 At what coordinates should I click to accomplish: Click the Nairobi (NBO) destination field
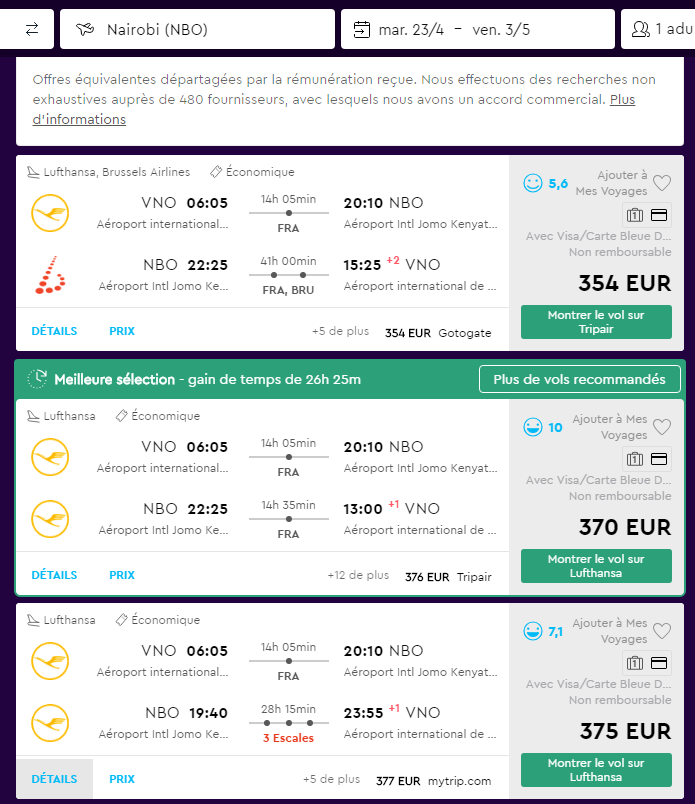click(197, 29)
